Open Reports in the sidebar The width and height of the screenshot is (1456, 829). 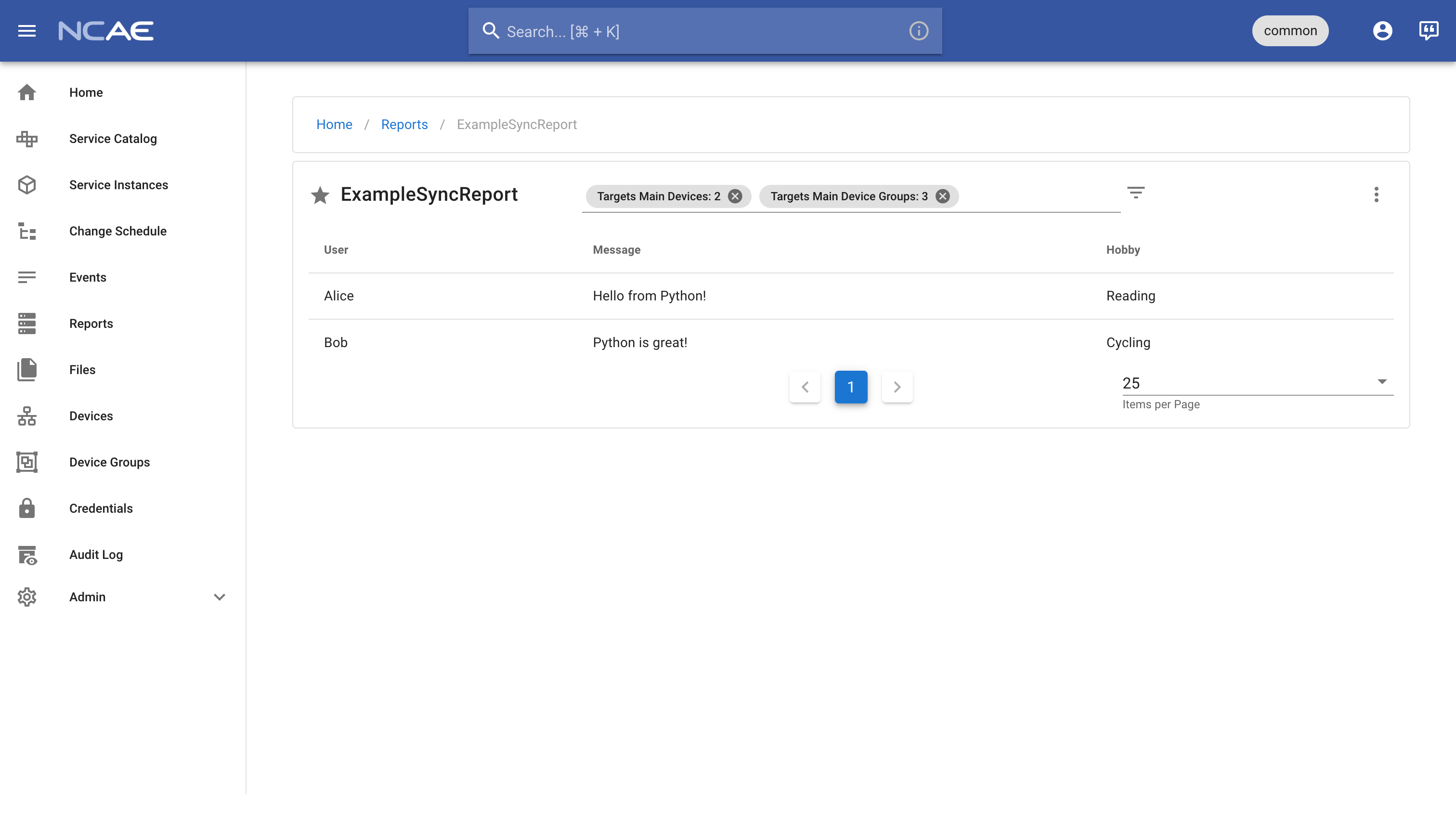[91, 324]
